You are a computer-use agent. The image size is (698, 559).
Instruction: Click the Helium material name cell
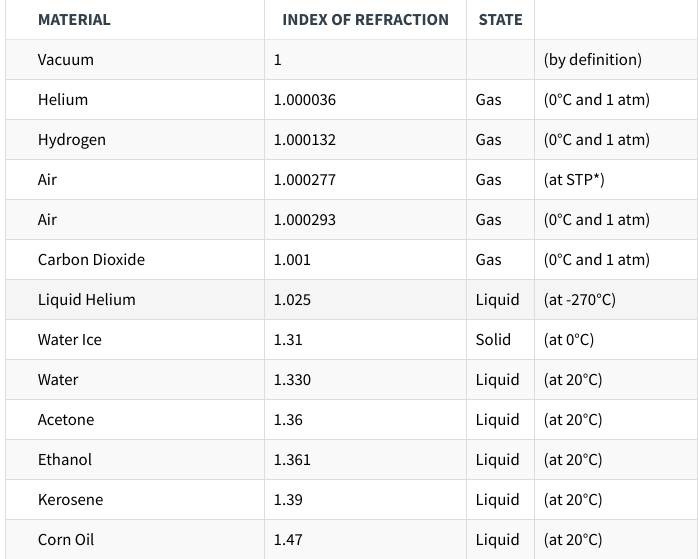tap(63, 99)
